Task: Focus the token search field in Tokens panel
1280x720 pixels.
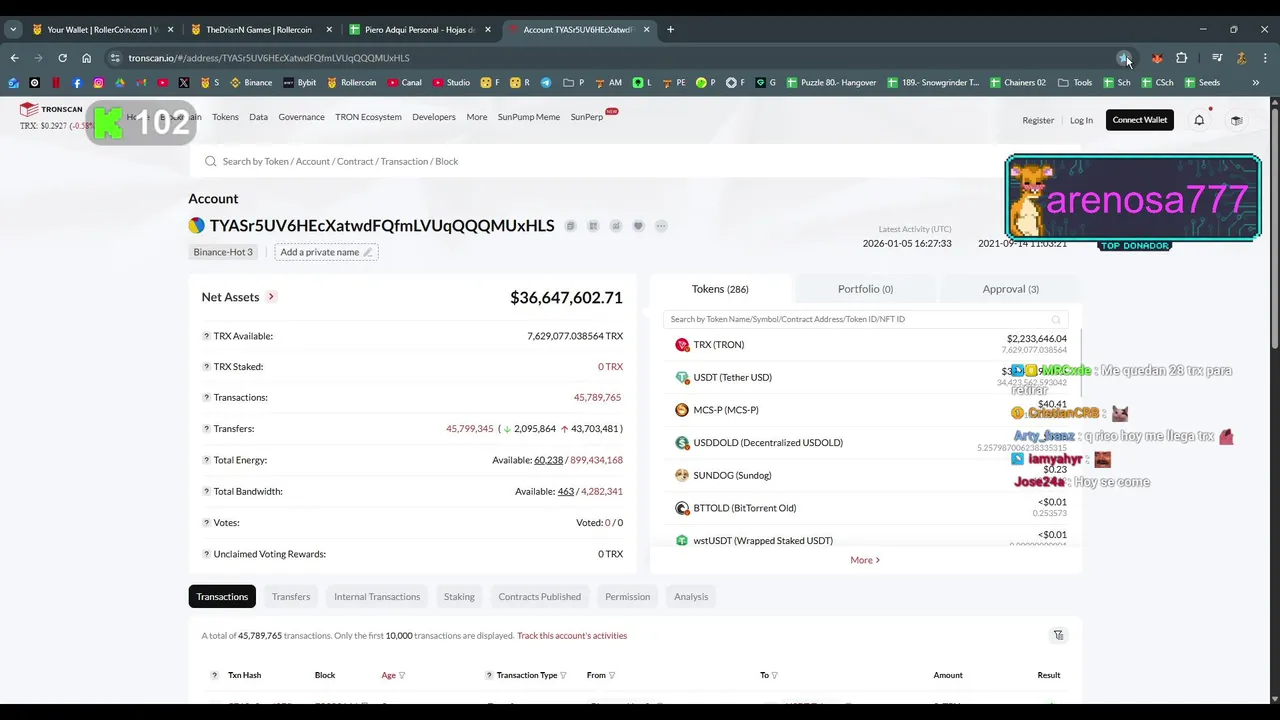Action: click(865, 319)
